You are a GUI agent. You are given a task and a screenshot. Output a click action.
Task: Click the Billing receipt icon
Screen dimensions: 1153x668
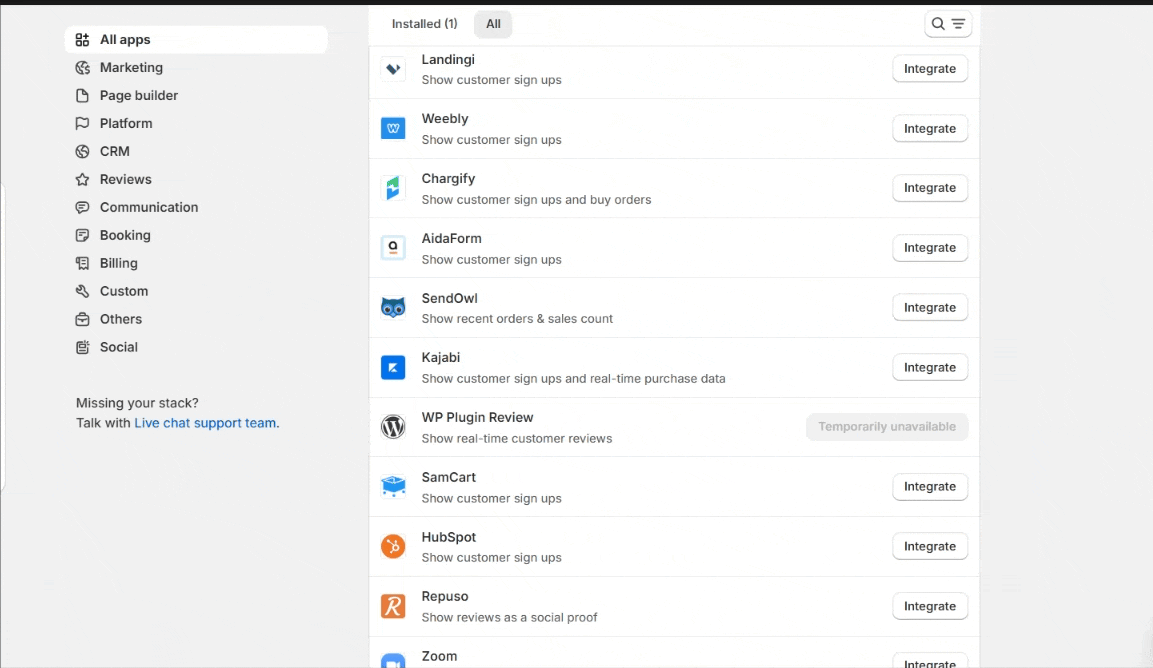pos(82,263)
